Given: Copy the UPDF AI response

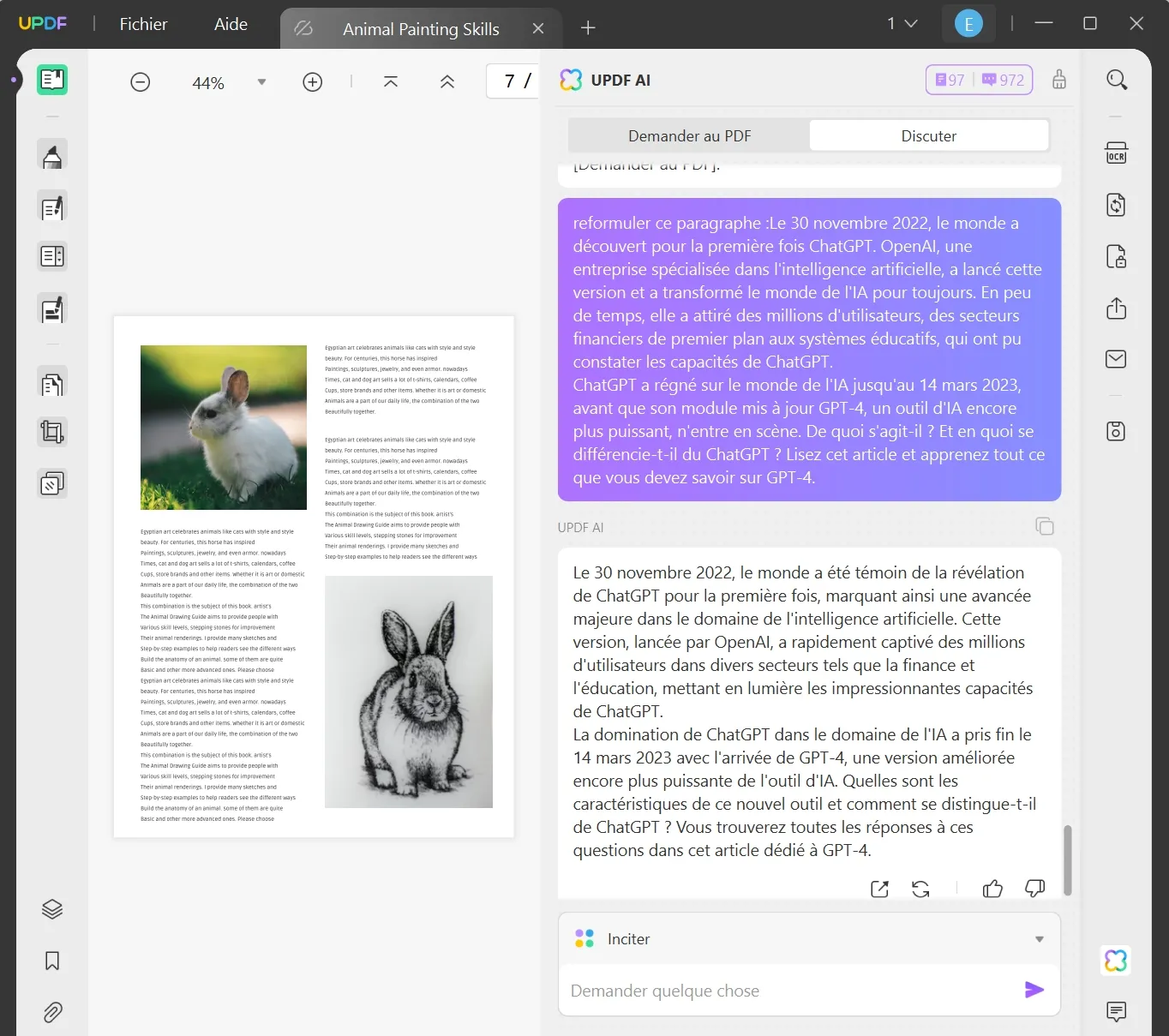Looking at the screenshot, I should coord(1045,526).
